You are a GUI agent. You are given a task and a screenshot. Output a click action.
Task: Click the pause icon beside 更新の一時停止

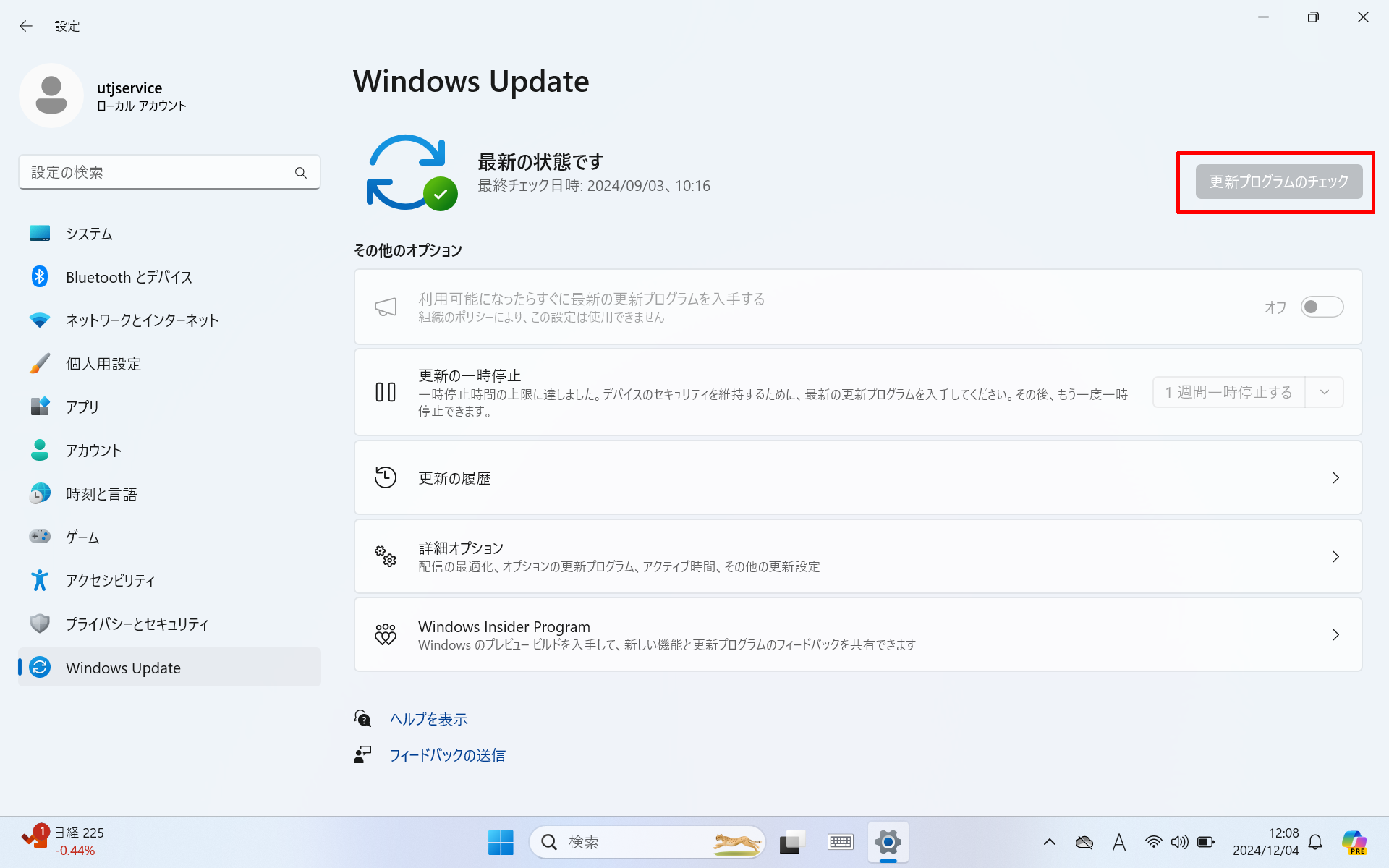click(x=386, y=392)
